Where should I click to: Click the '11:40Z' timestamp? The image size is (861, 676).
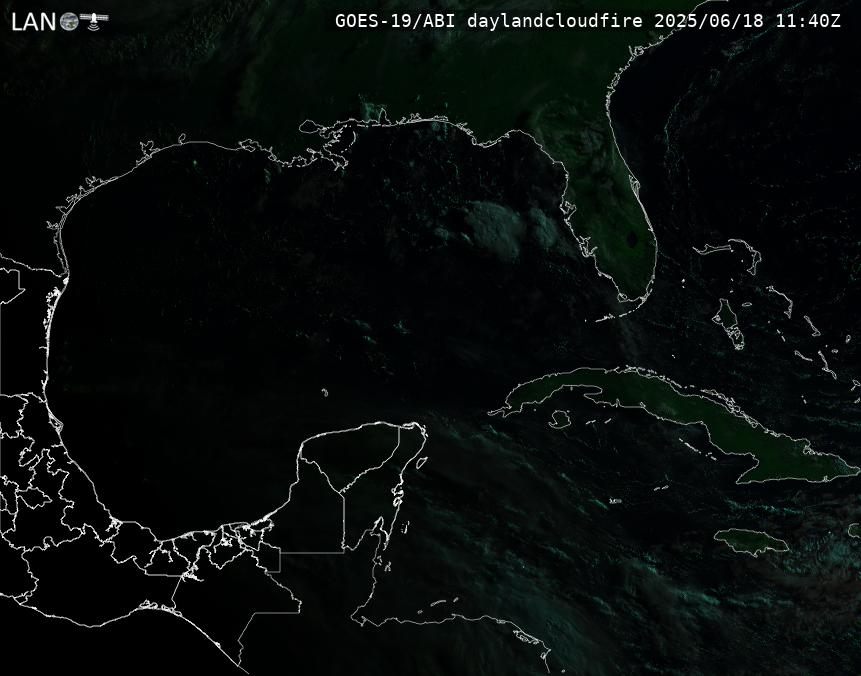pyautogui.click(x=808, y=21)
